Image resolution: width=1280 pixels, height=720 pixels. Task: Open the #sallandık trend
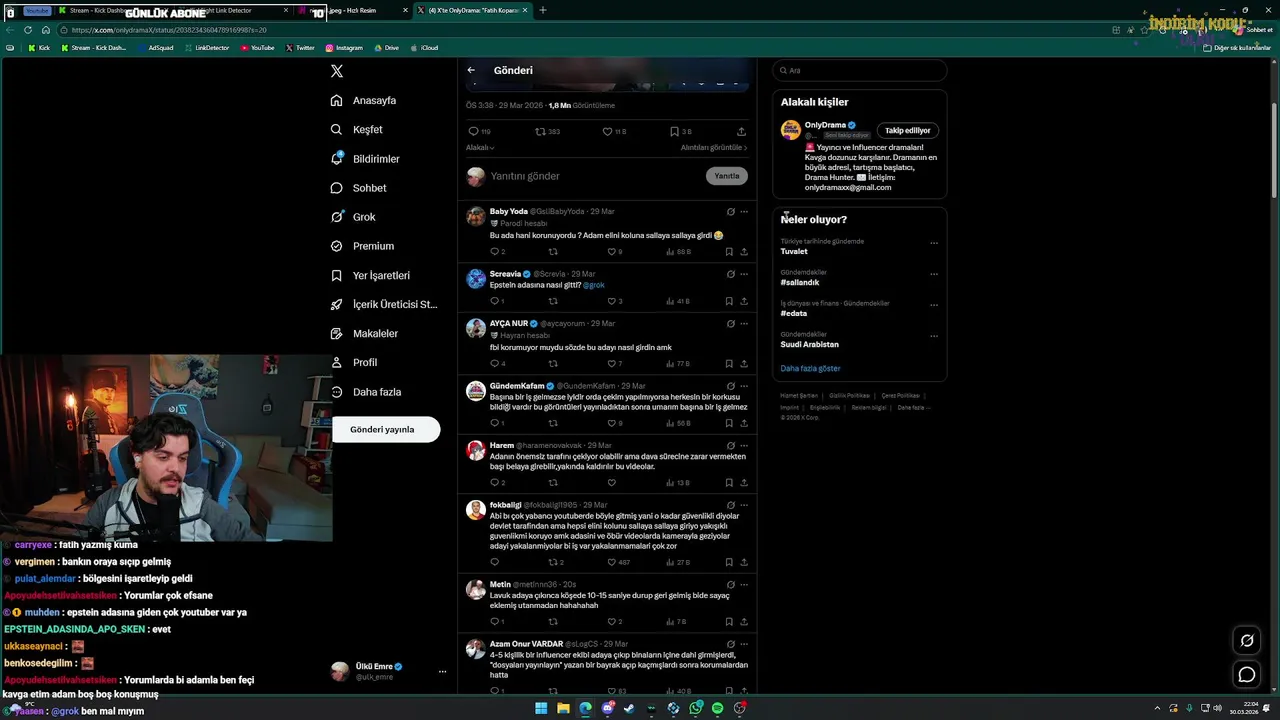click(x=800, y=282)
